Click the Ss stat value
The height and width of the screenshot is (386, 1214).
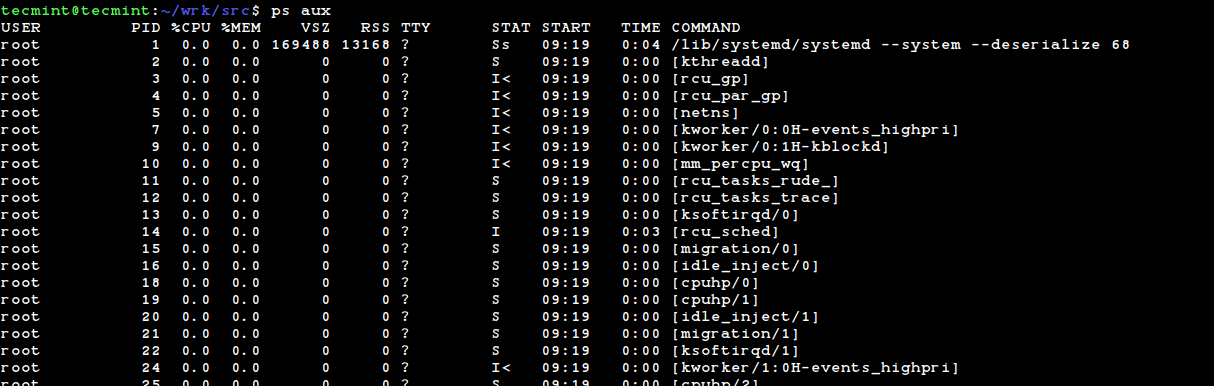(501, 45)
